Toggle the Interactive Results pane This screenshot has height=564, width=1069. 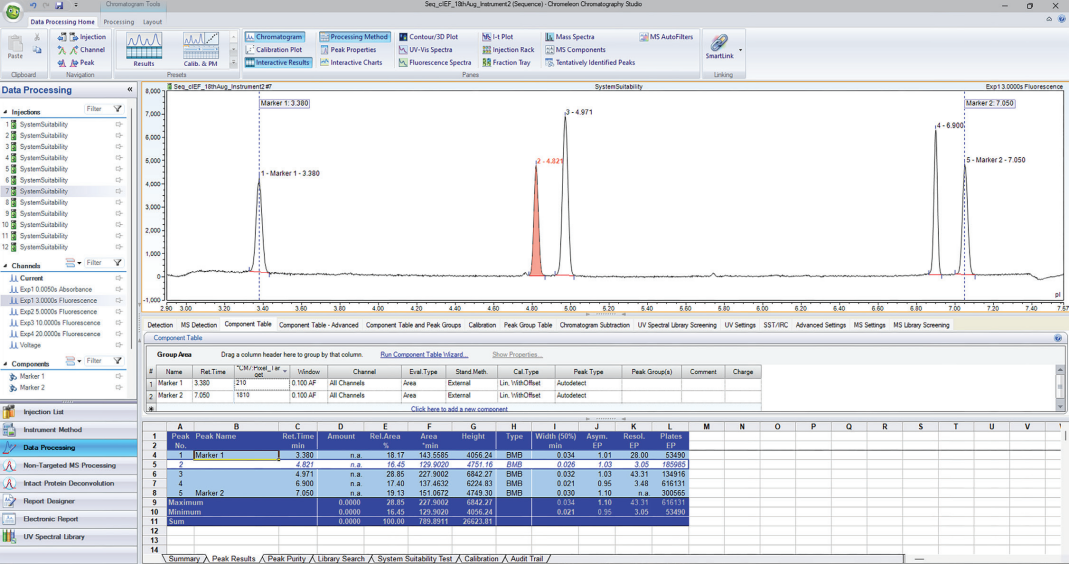[x=278, y=62]
